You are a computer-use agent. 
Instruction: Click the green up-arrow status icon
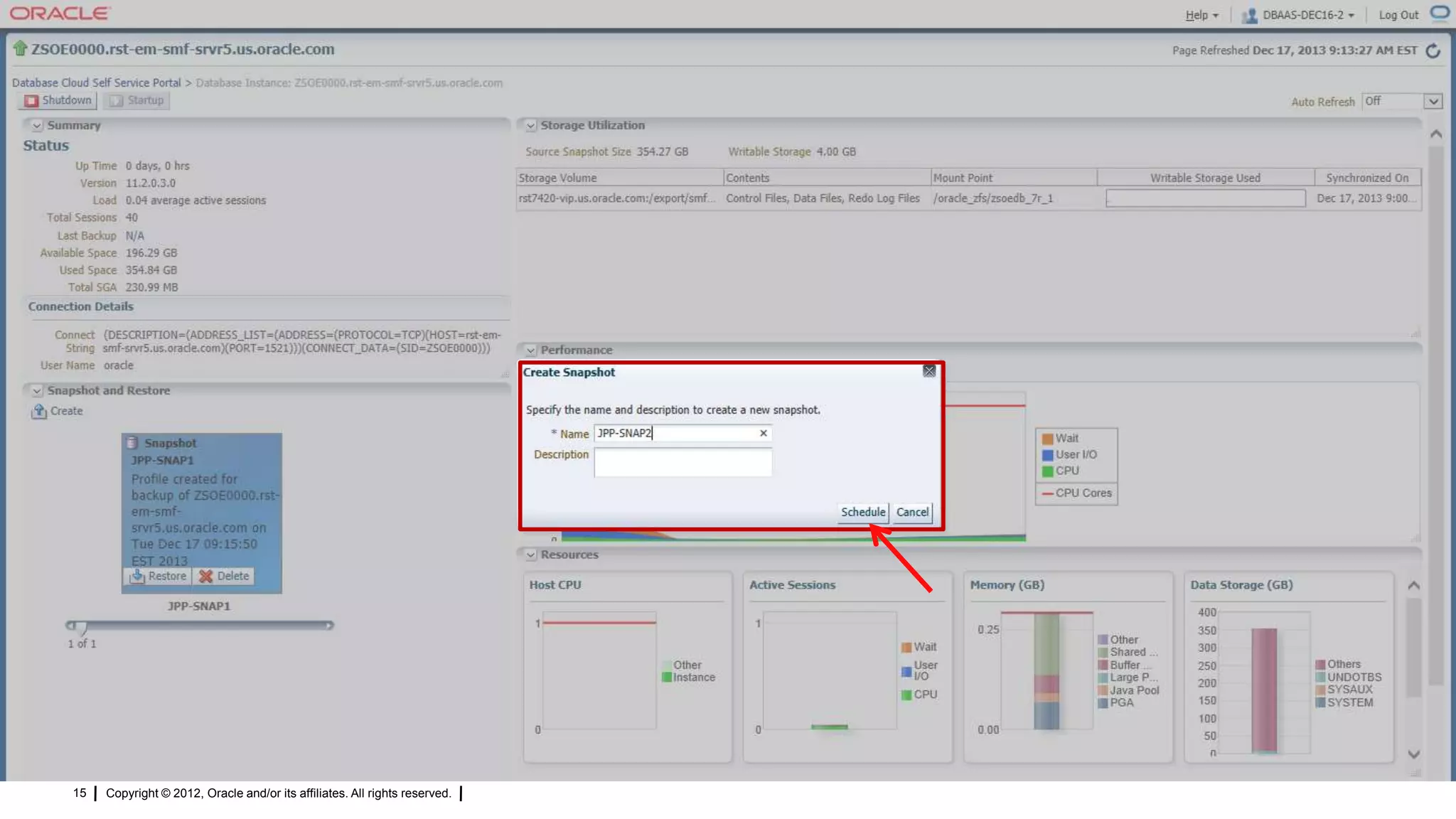pyautogui.click(x=20, y=48)
